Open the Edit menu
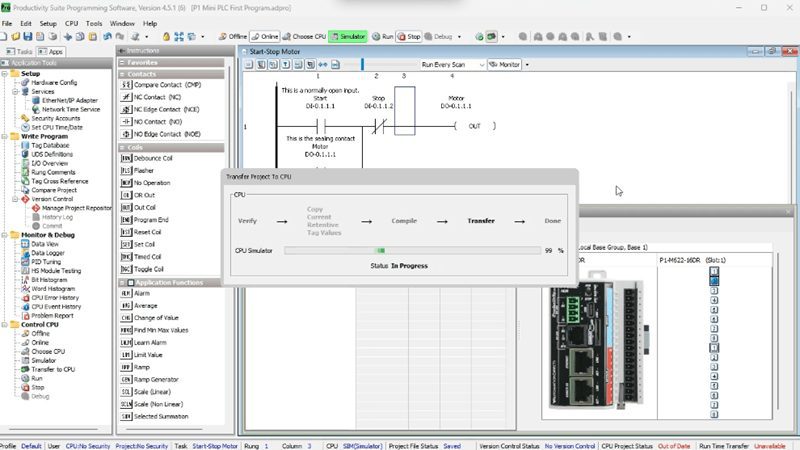 coord(26,23)
